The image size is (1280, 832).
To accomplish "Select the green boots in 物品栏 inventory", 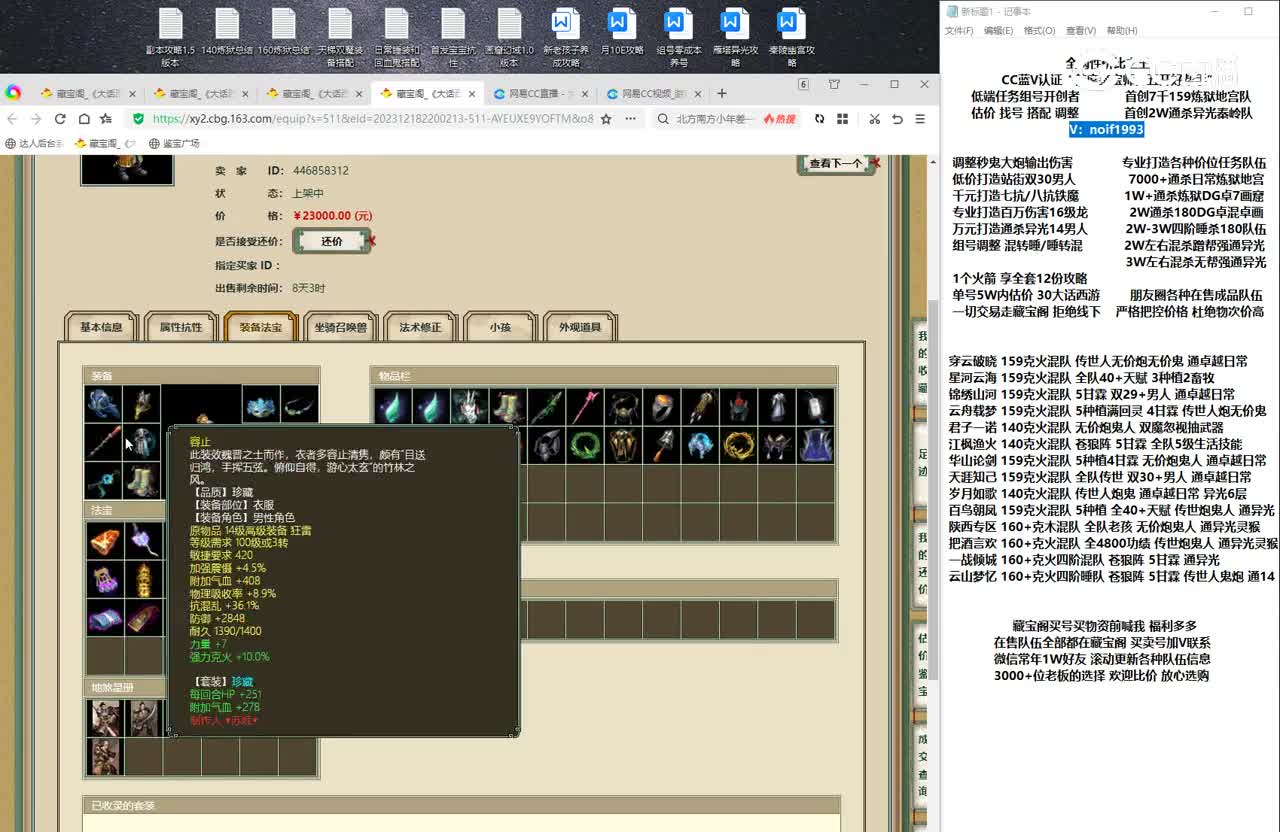I will point(509,407).
